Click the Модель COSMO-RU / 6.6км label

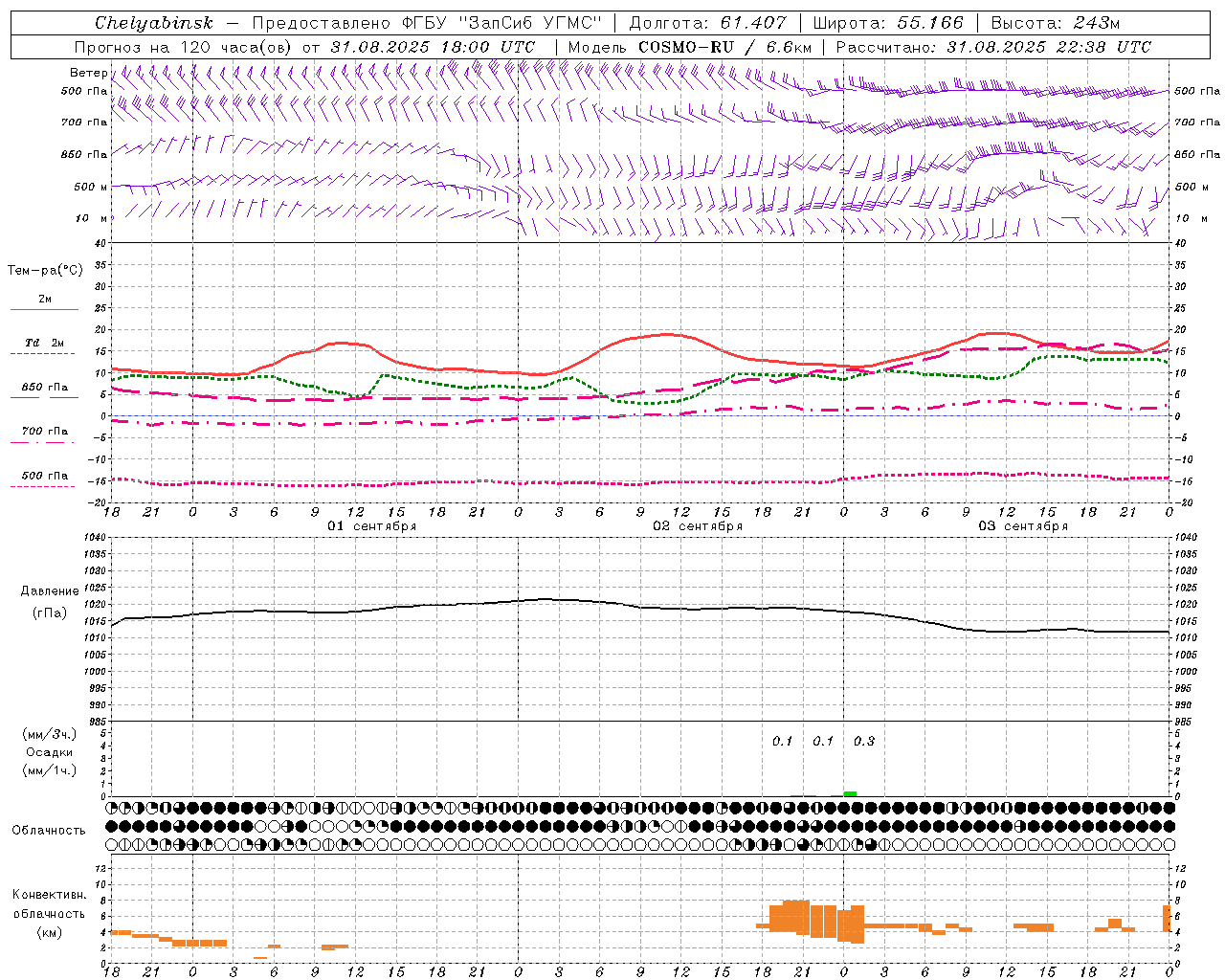(x=690, y=47)
